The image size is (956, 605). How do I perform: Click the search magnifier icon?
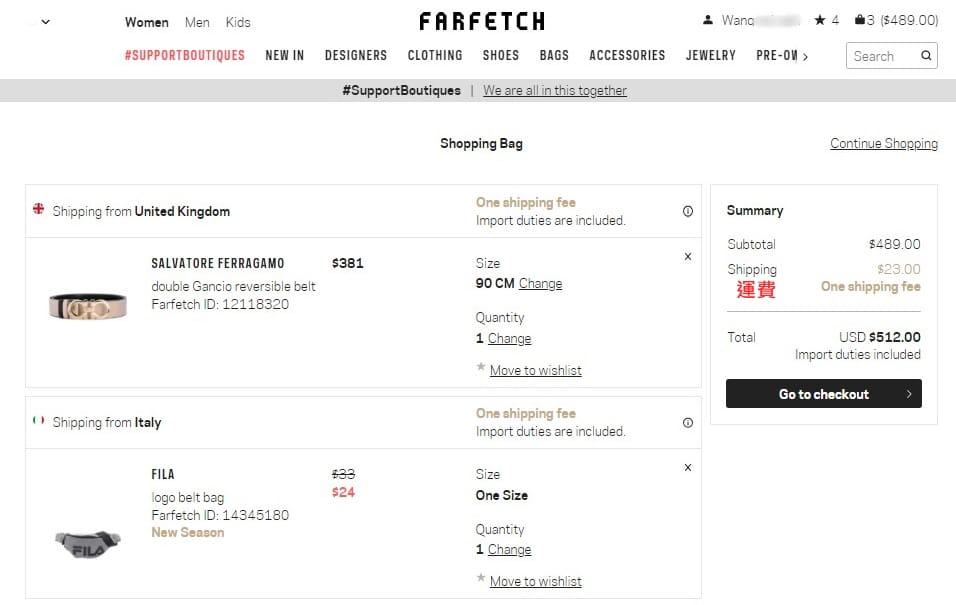(x=926, y=56)
